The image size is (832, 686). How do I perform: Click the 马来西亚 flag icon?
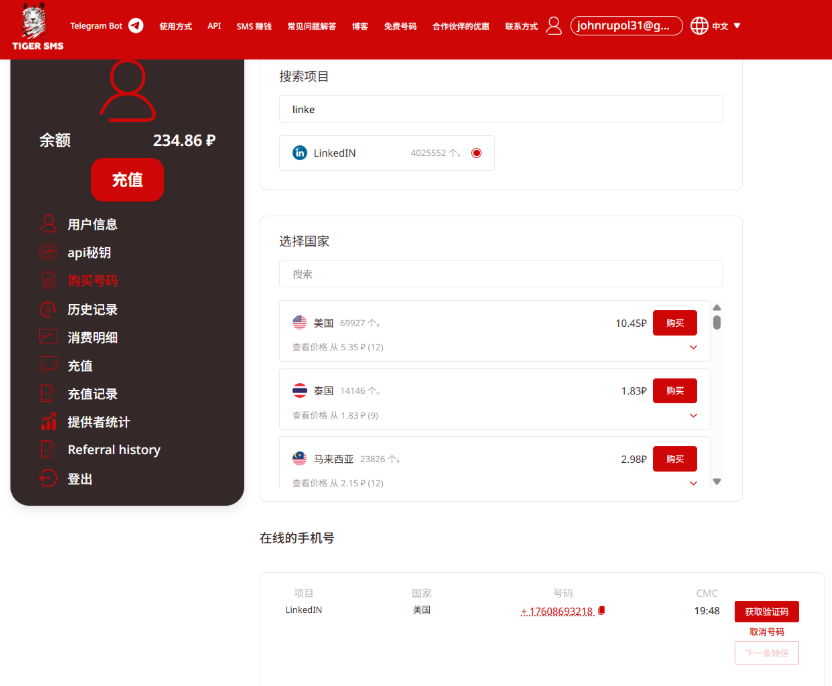coord(300,458)
